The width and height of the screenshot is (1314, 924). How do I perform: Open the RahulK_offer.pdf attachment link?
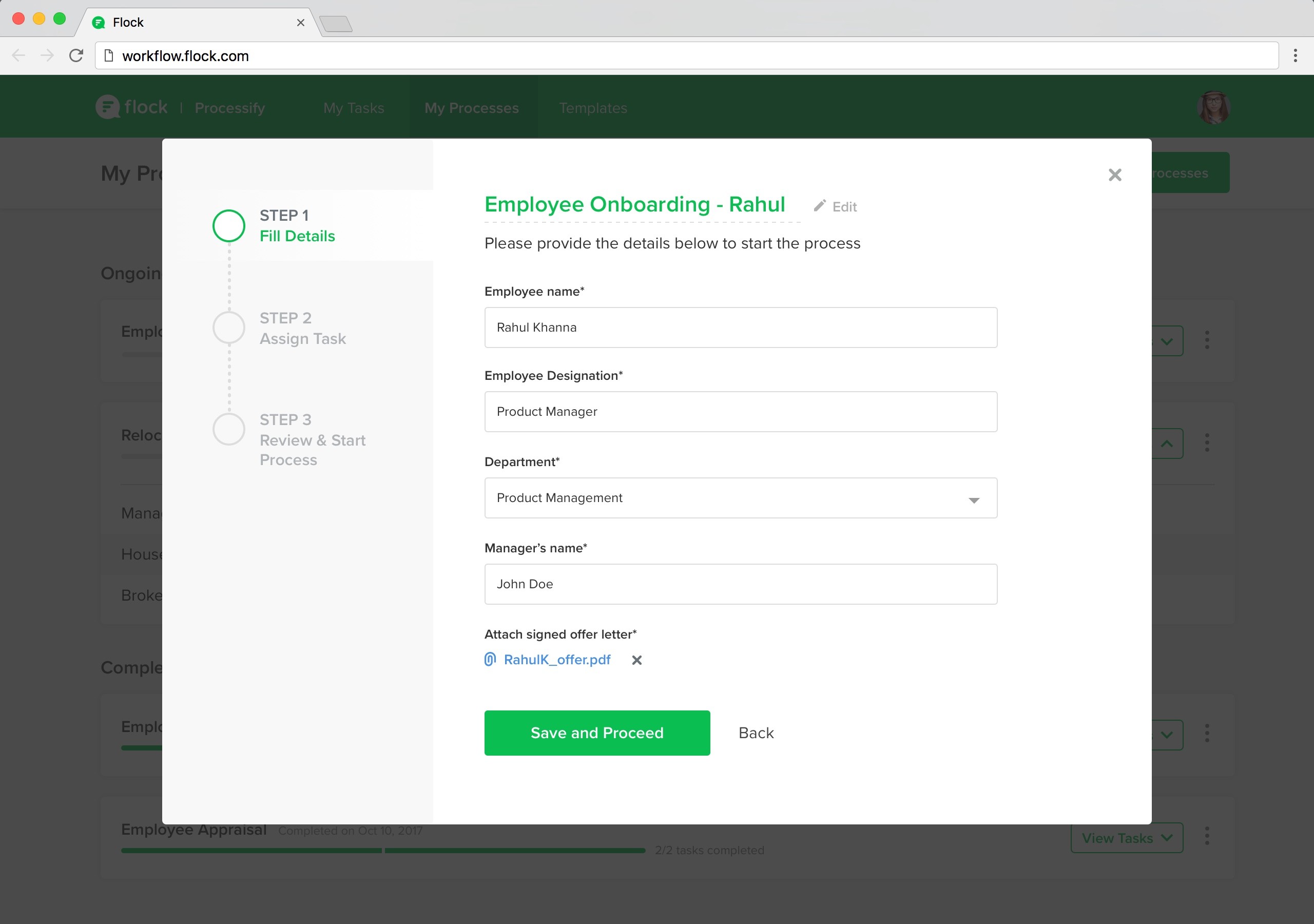pyautogui.click(x=557, y=660)
